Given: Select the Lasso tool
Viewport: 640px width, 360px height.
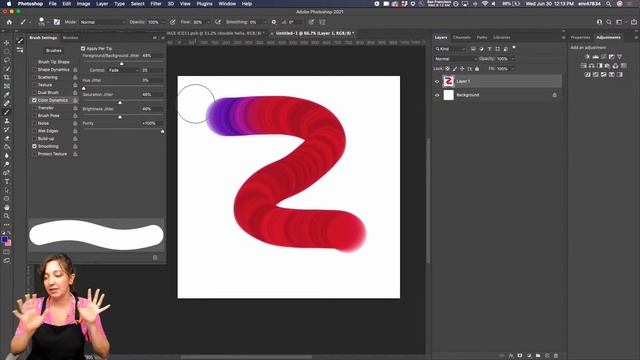Looking at the screenshot, I should coord(7,60).
